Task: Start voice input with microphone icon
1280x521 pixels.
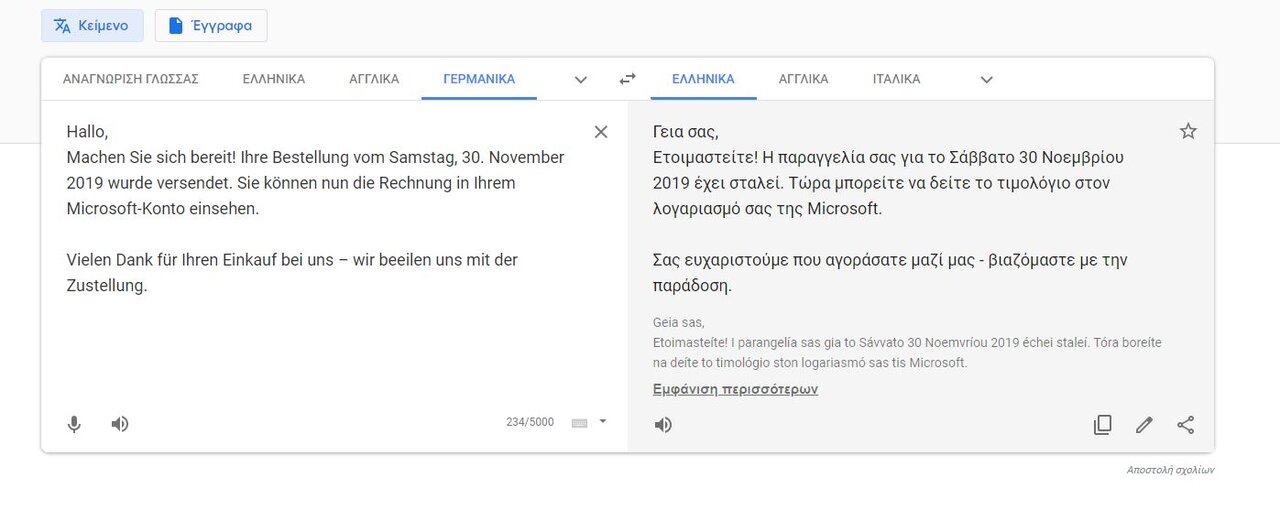Action: tap(74, 424)
